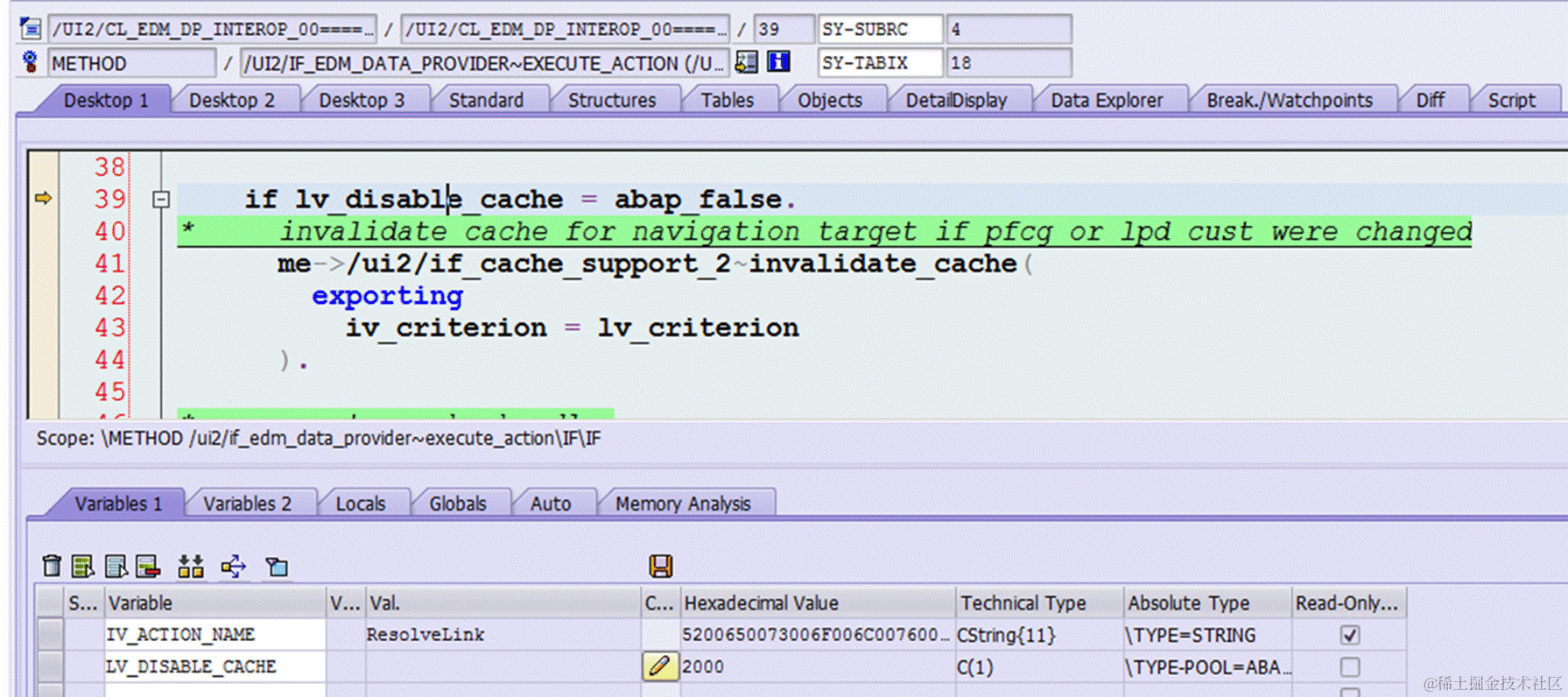Image resolution: width=1568 pixels, height=697 pixels.
Task: Switch to the Desktop 3 tab
Action: pos(362,100)
